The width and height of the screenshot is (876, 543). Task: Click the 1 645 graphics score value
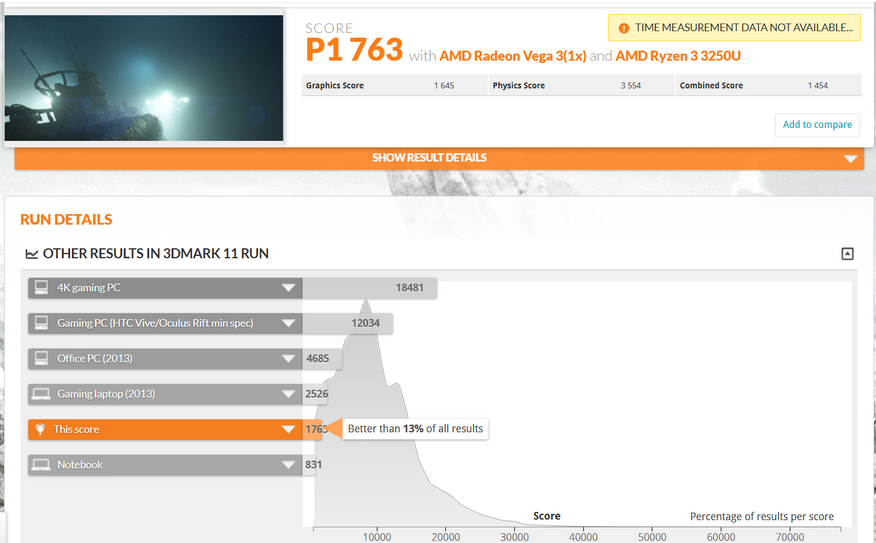(444, 85)
